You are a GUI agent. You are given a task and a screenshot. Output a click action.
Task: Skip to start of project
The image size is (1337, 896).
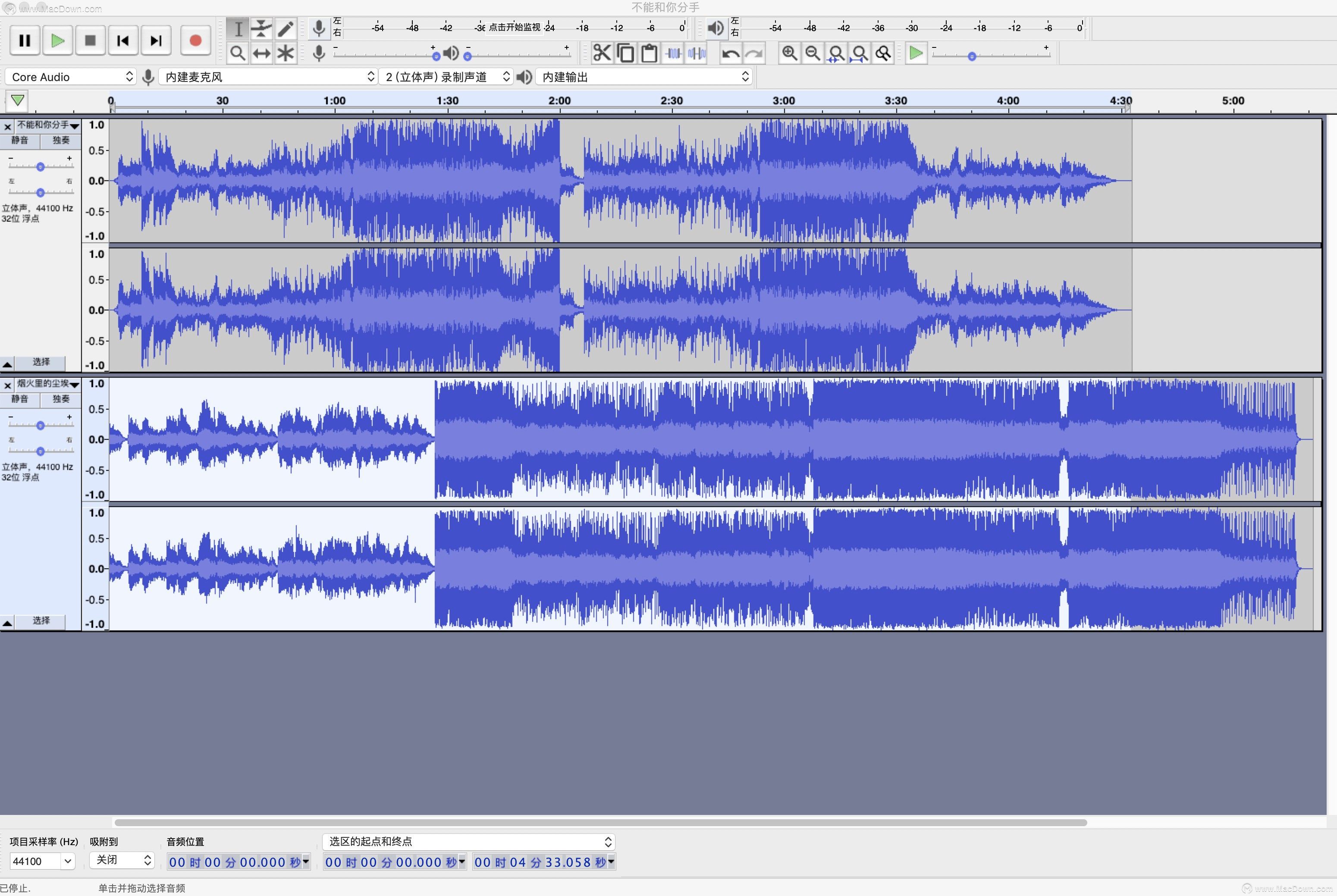[123, 41]
